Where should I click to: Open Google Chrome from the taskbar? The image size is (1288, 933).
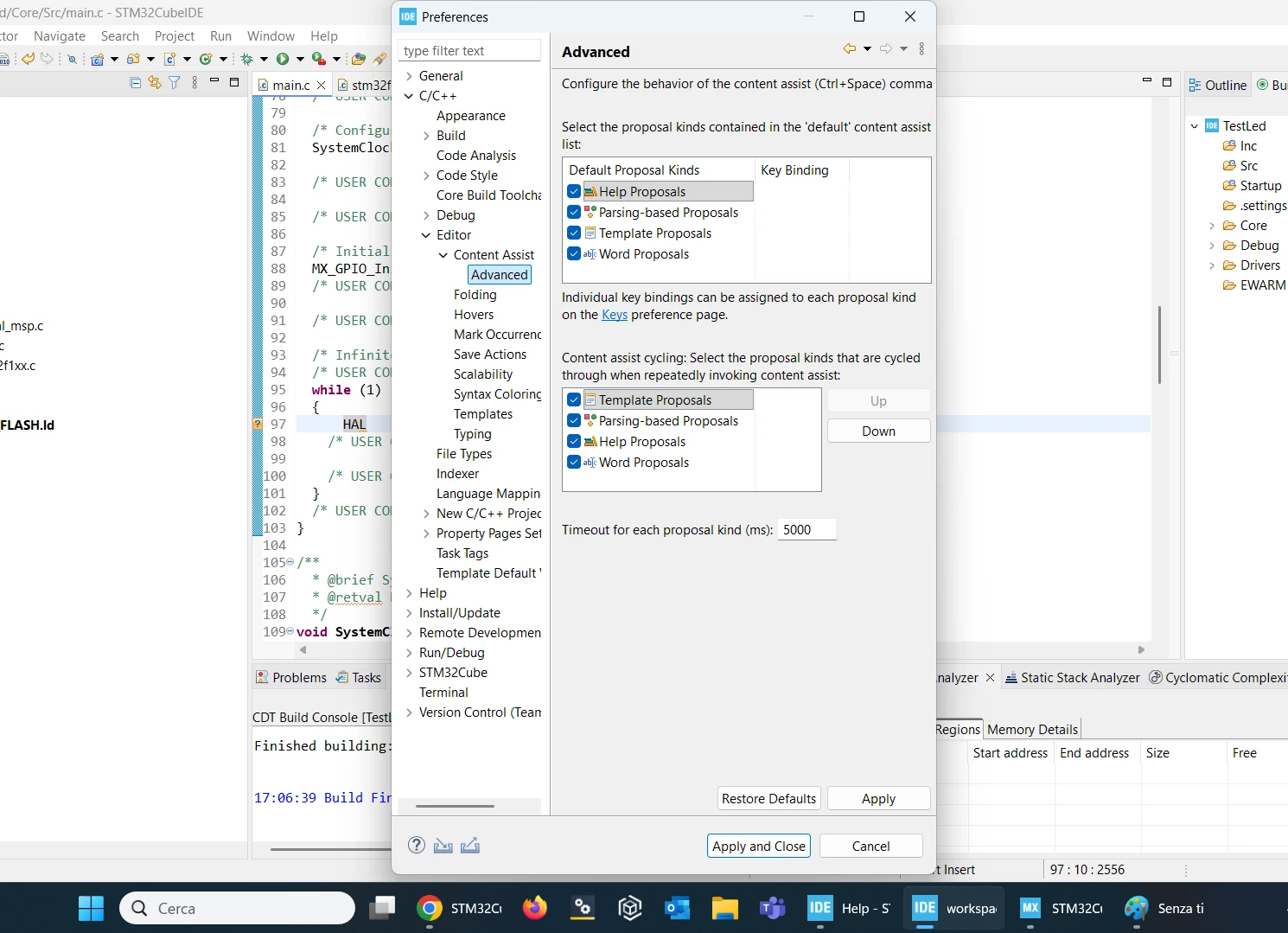pyautogui.click(x=429, y=908)
